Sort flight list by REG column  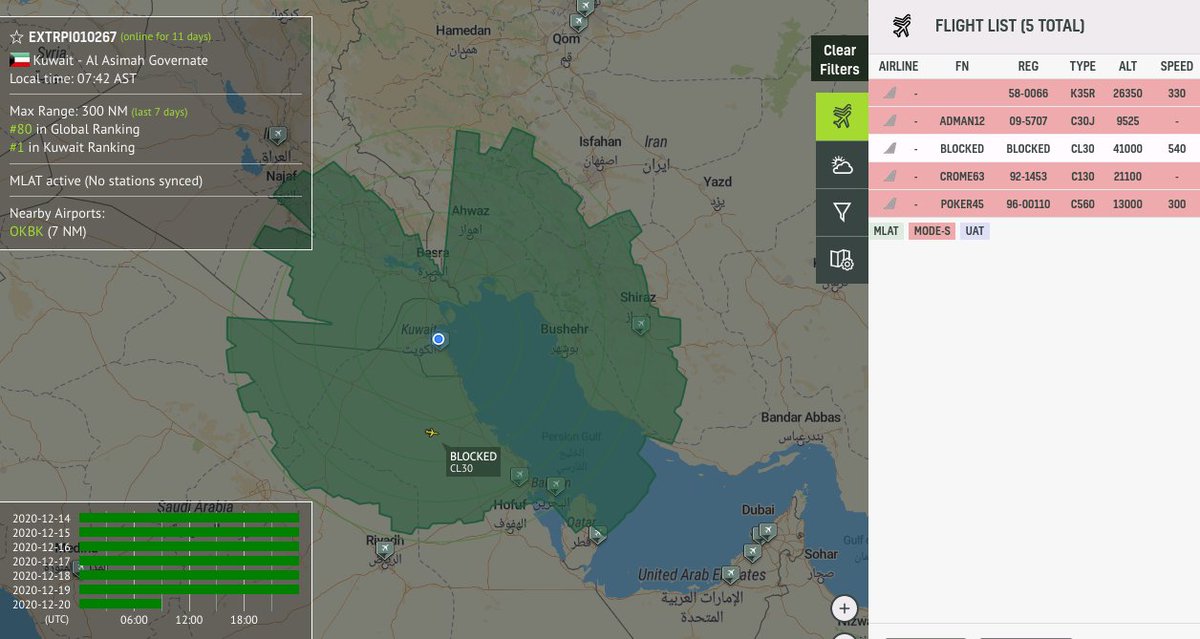click(x=1028, y=66)
